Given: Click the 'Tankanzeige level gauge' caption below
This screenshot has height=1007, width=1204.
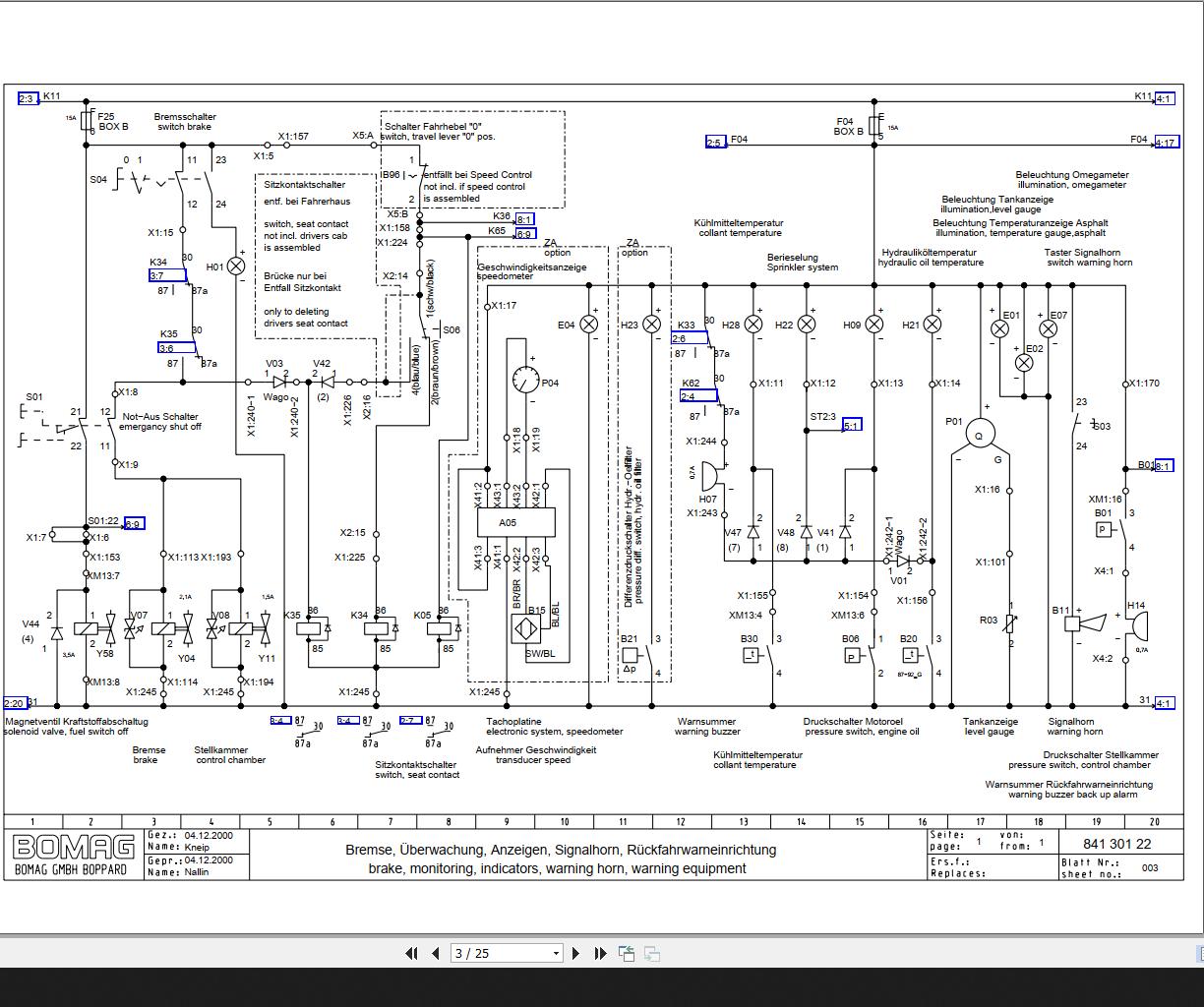Looking at the screenshot, I should coord(991,727).
